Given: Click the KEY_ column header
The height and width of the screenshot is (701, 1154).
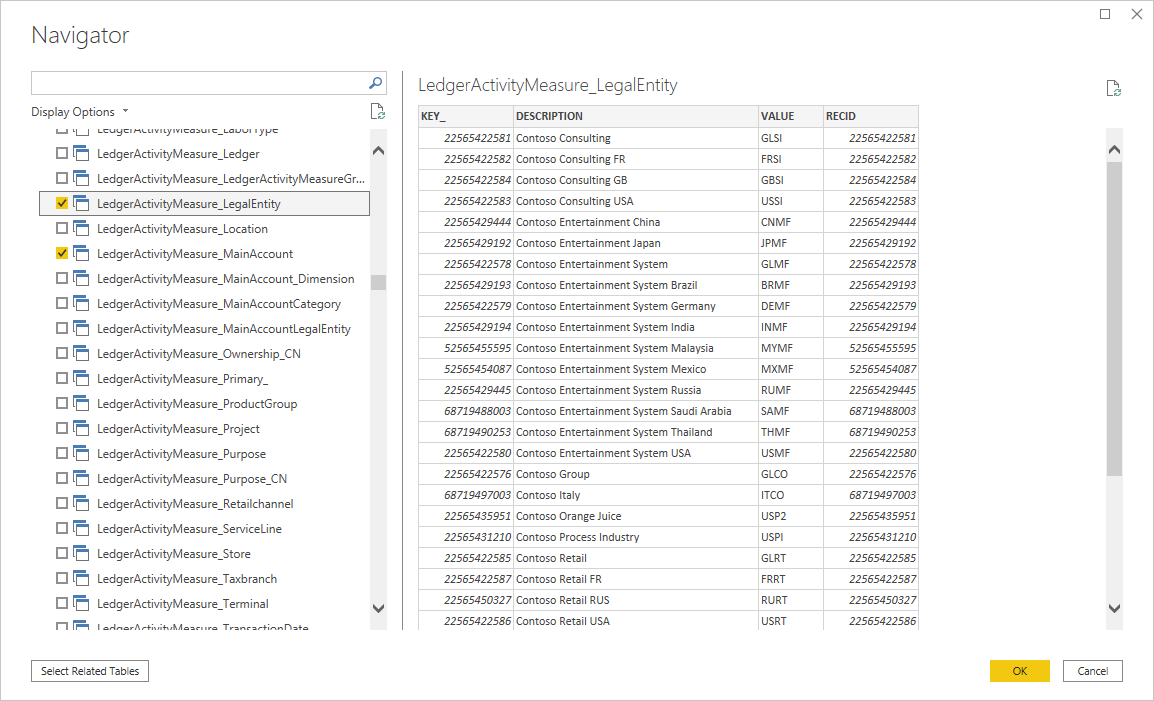Looking at the screenshot, I should (x=466, y=116).
